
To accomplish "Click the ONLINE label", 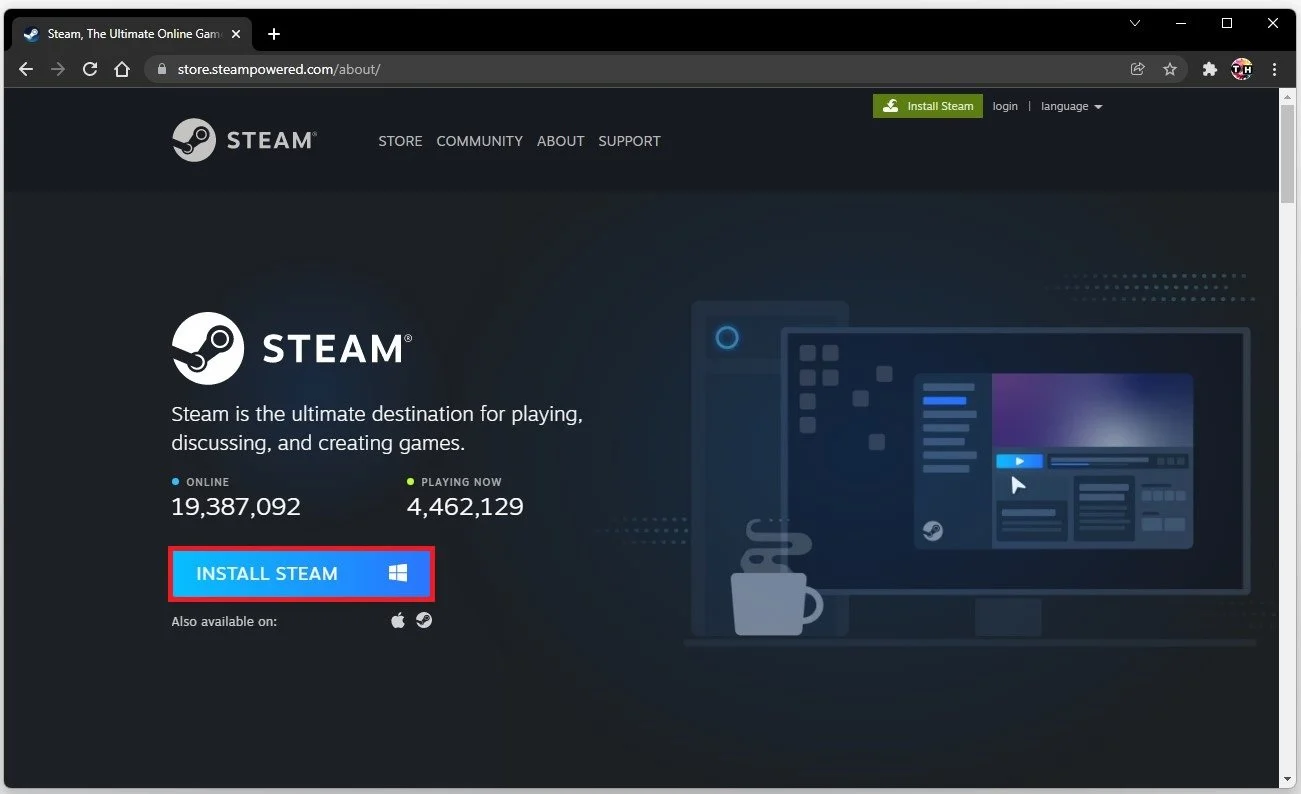I will coord(207,482).
